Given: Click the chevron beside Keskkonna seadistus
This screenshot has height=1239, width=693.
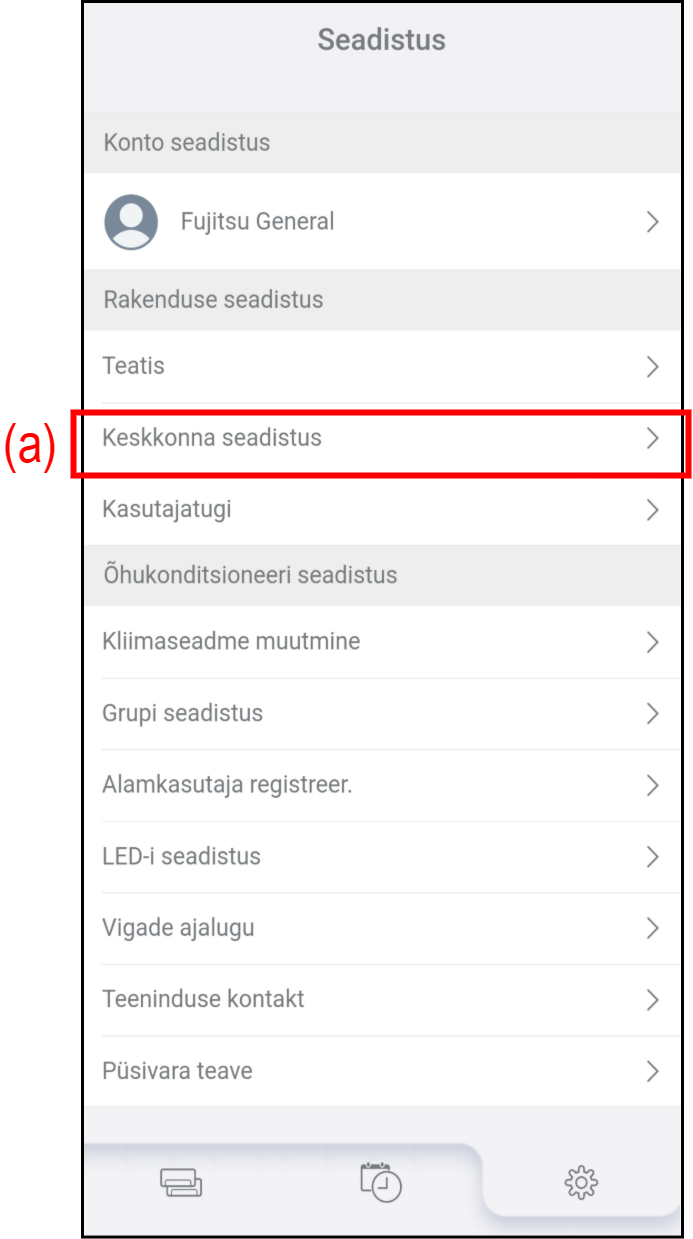Looking at the screenshot, I should (x=653, y=438).
